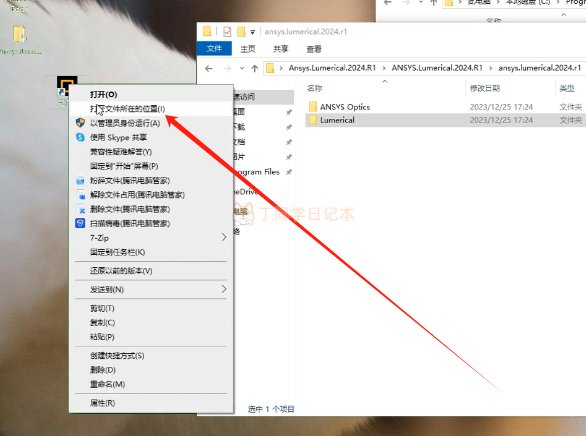Open Program Files in quick access

coord(258,172)
